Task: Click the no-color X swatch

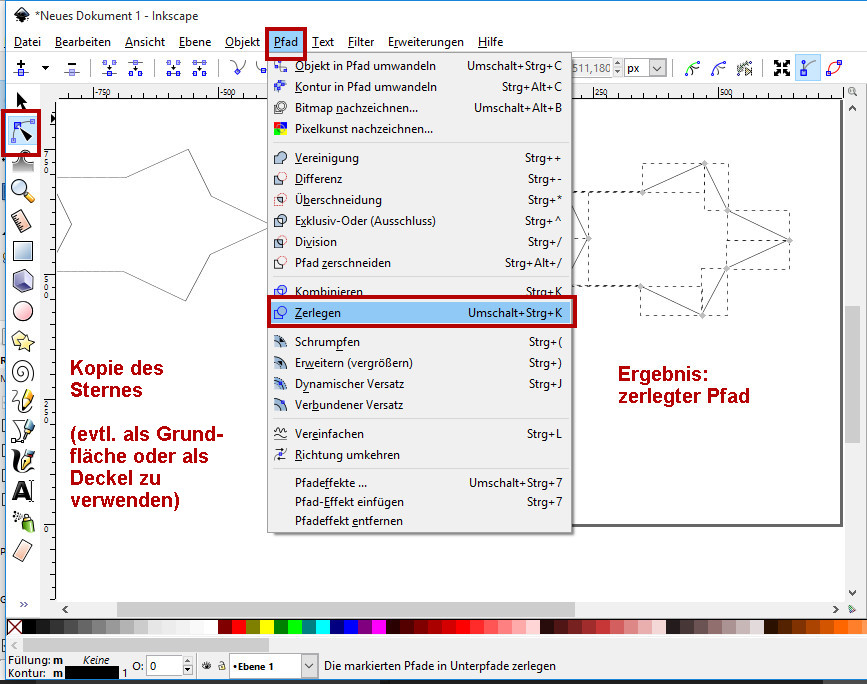Action: pyautogui.click(x=15, y=626)
